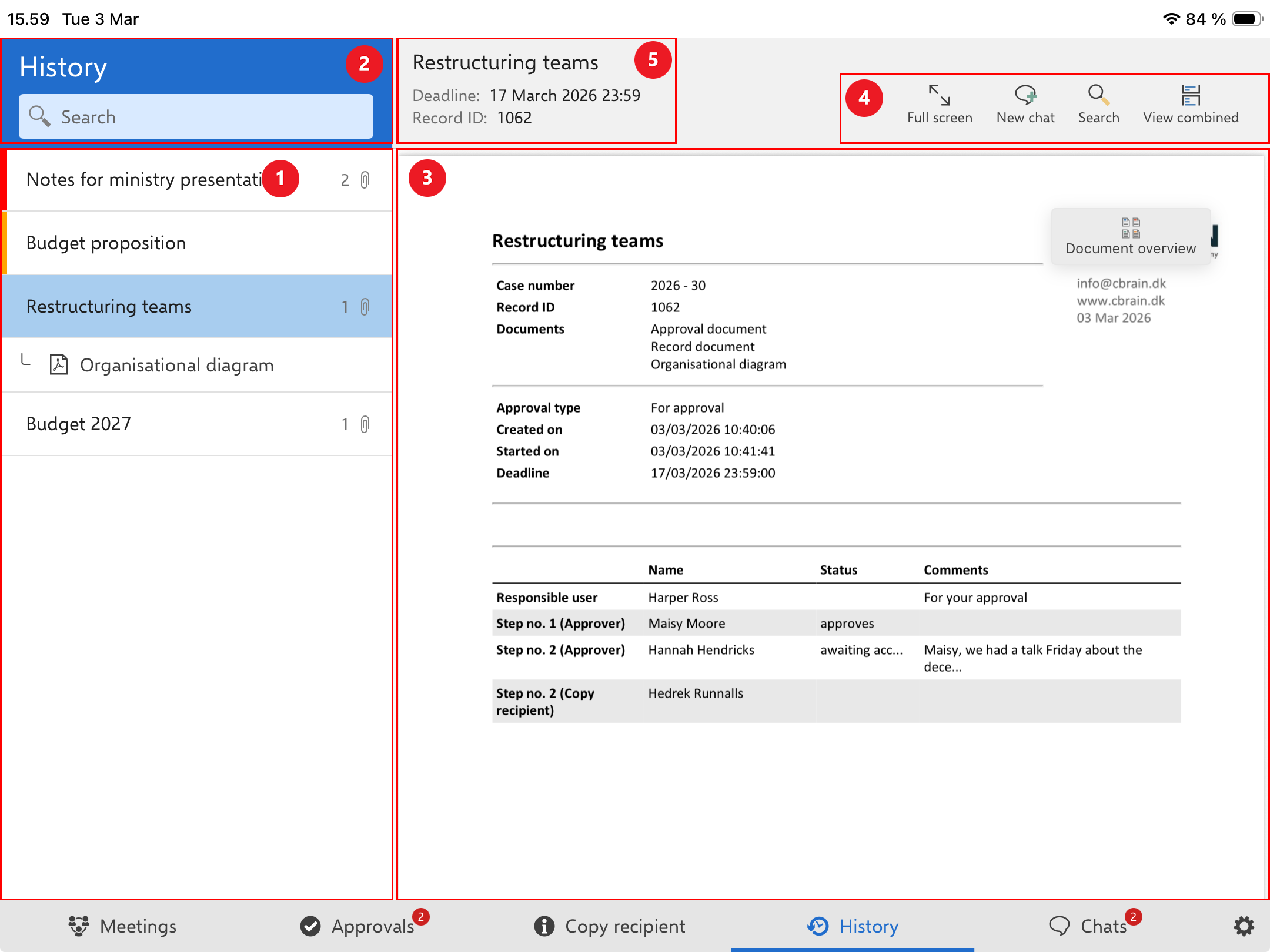Click the Chats speech bubble icon
1270x952 pixels.
click(1060, 926)
